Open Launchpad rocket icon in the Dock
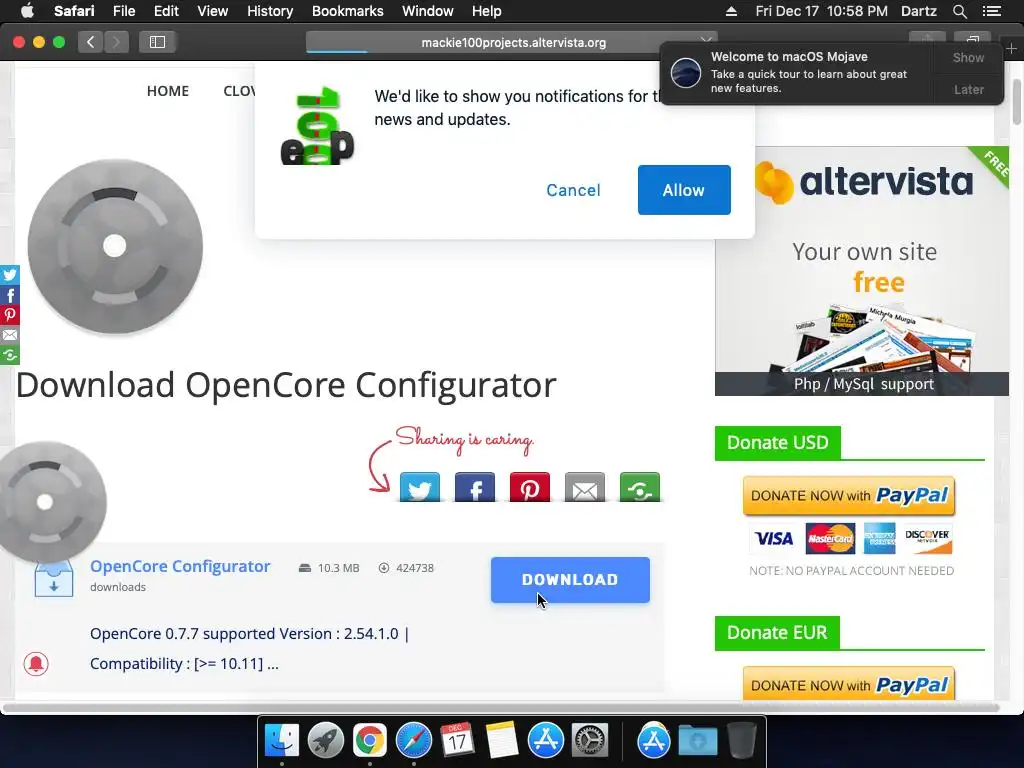Viewport: 1024px width, 768px height. [x=325, y=741]
